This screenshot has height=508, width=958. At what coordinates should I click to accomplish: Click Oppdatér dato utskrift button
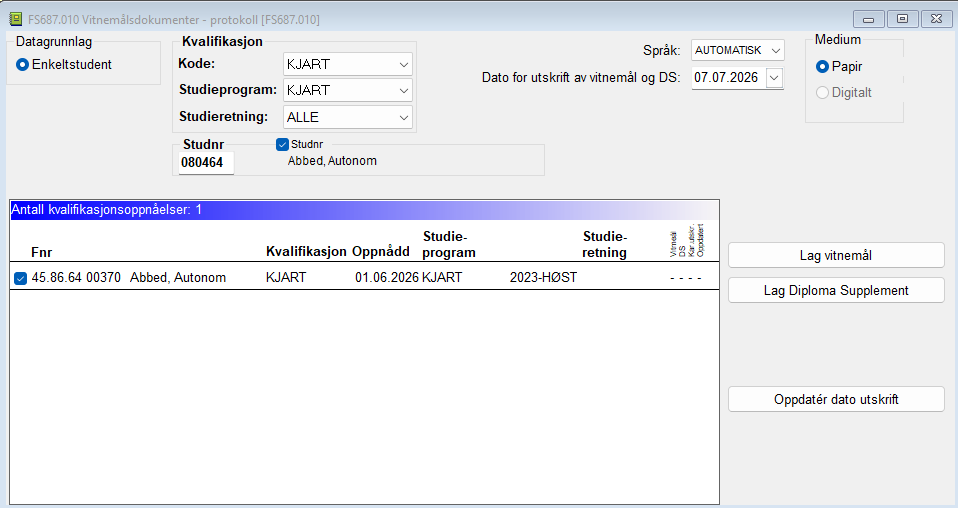836,399
